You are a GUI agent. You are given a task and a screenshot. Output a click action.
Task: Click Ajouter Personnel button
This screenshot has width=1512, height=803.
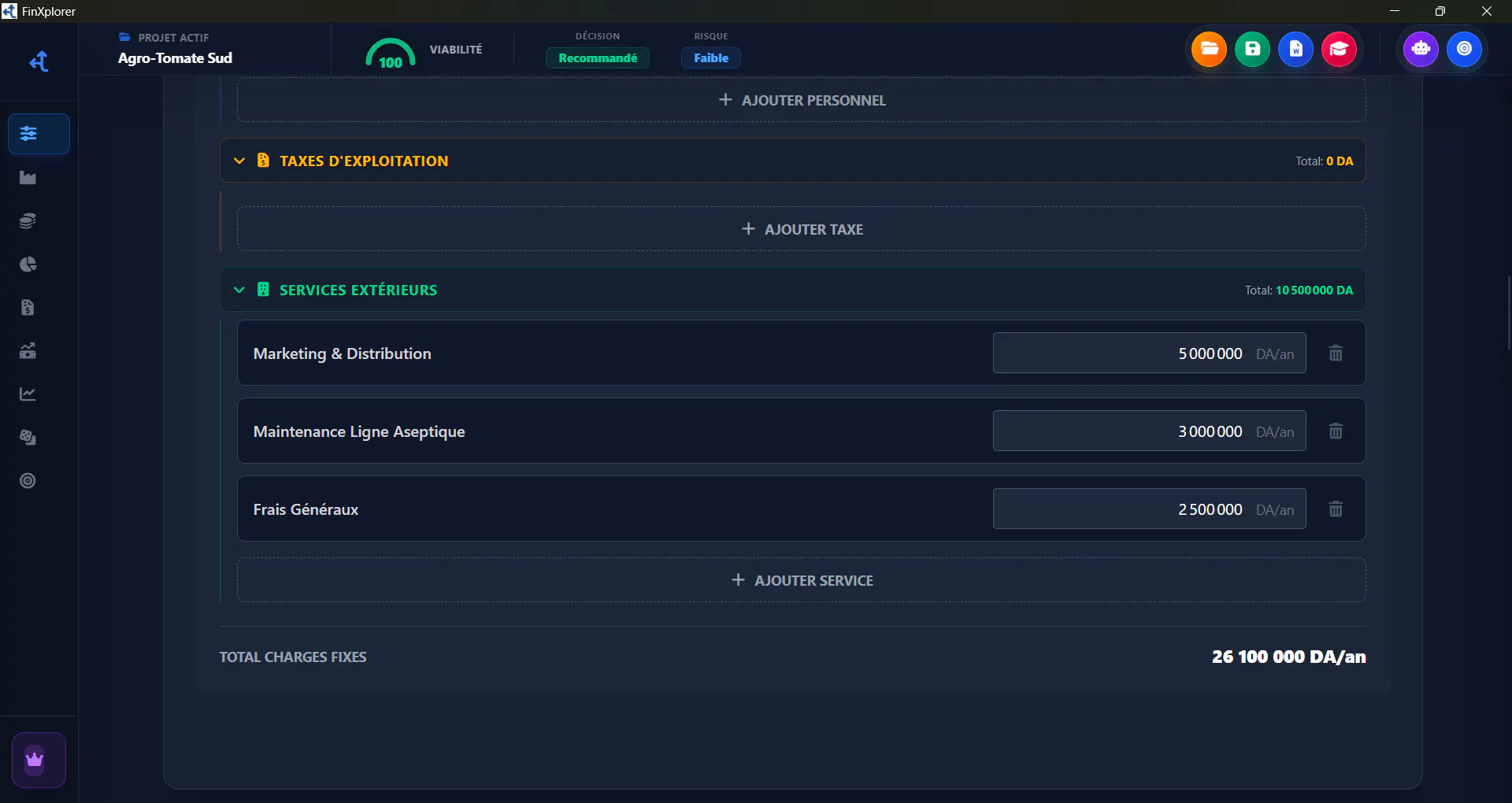[x=802, y=100]
